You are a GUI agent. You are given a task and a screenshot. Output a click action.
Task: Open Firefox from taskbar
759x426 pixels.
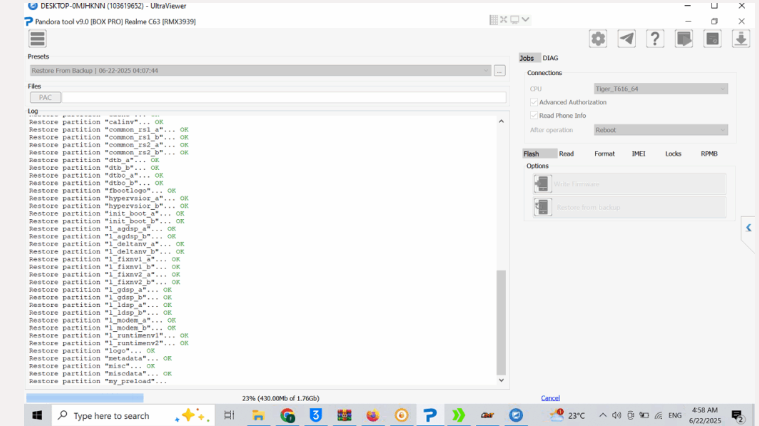(373, 415)
